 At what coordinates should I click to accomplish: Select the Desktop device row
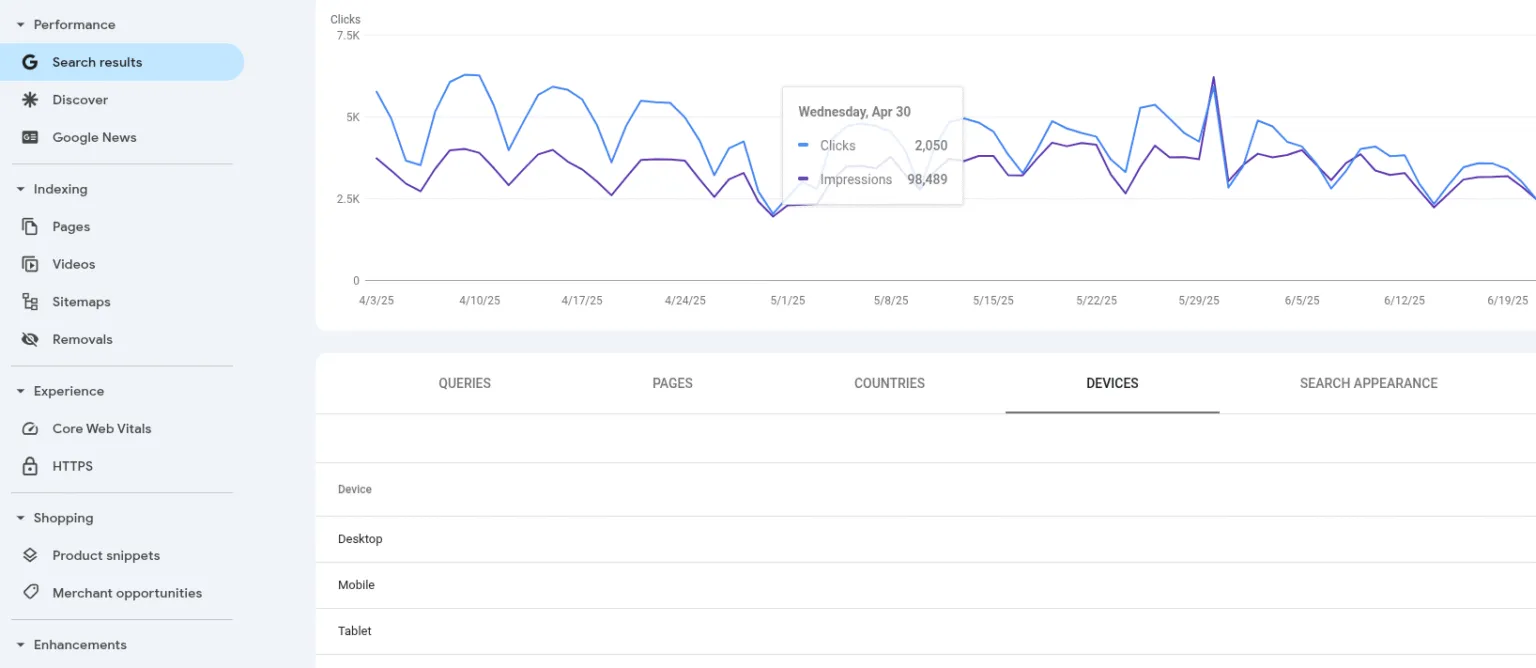[360, 539]
